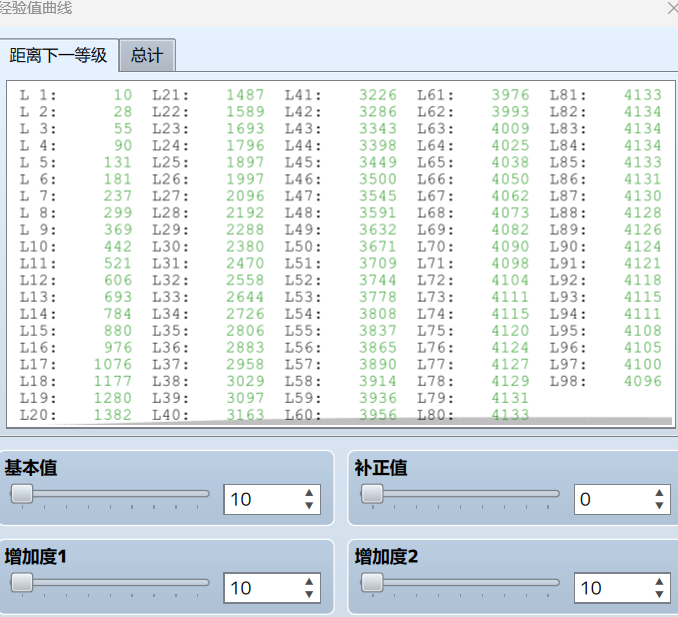Viewport: 678px width, 617px height.
Task: Click the L75 value 4120
Action: click(510, 330)
